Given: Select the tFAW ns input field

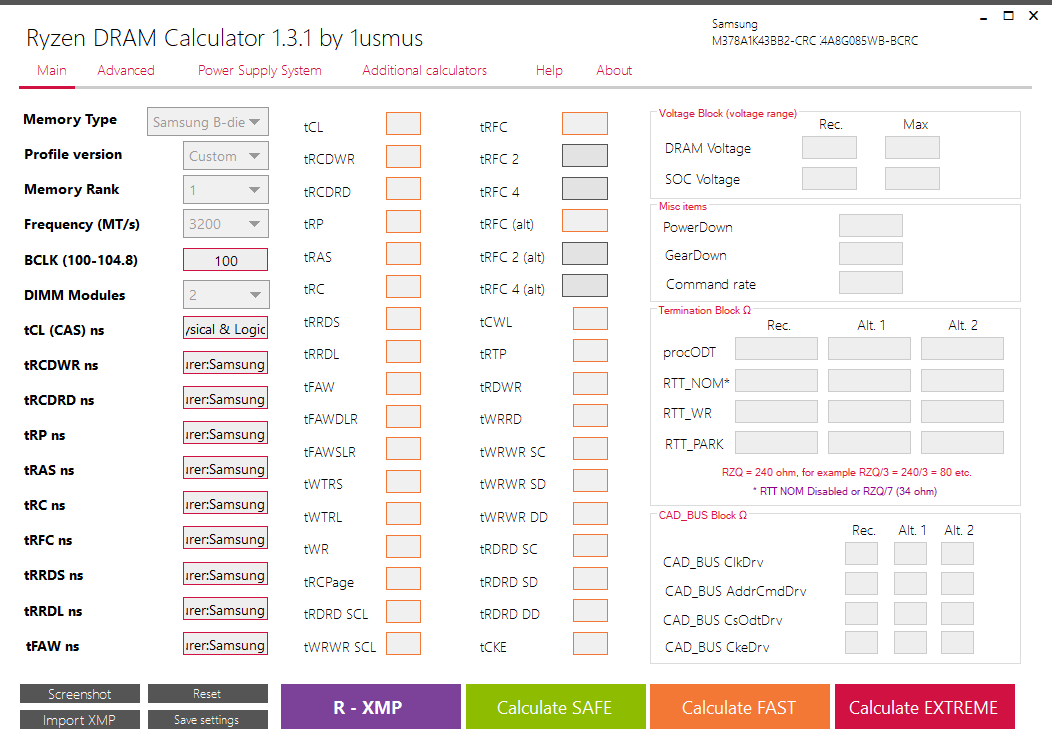Looking at the screenshot, I should (x=225, y=644).
